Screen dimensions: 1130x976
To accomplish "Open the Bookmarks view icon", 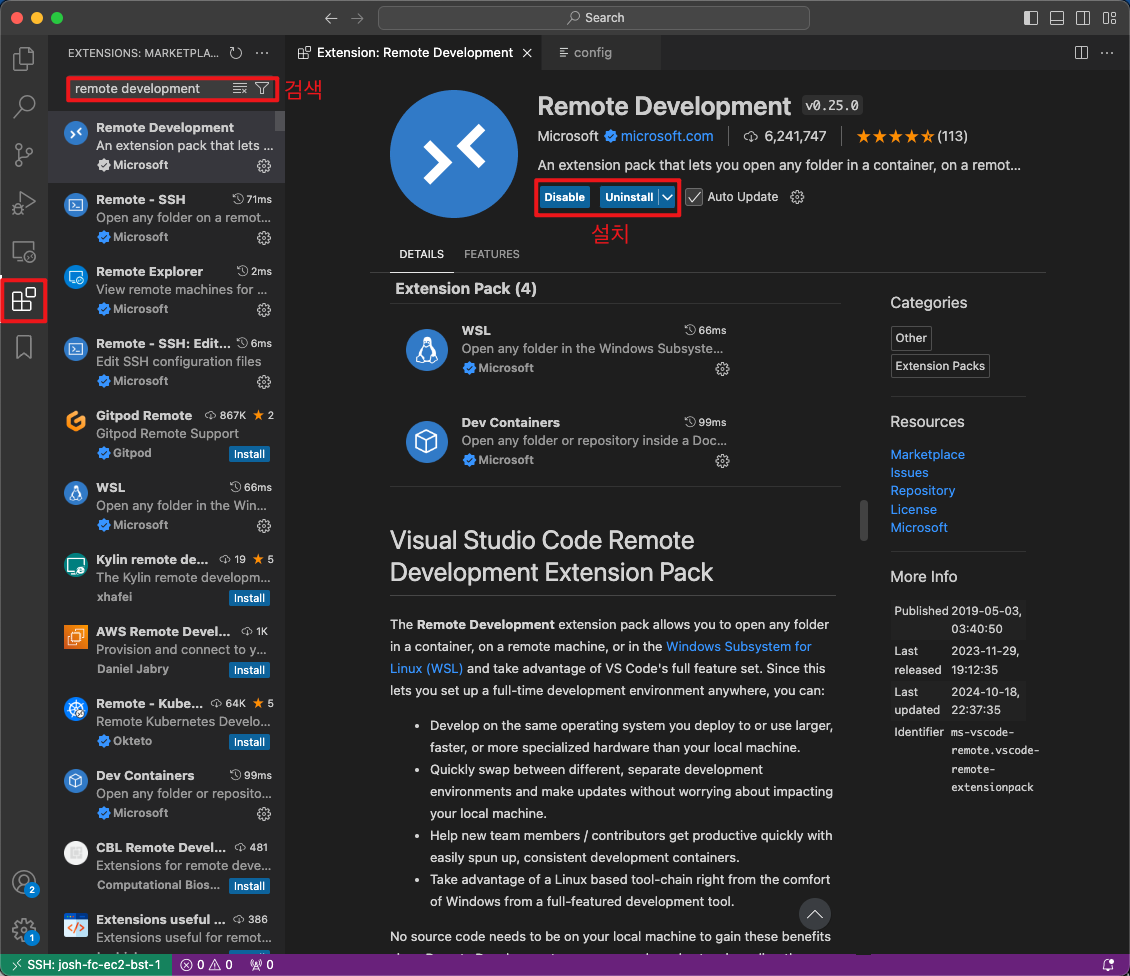I will coord(24,347).
